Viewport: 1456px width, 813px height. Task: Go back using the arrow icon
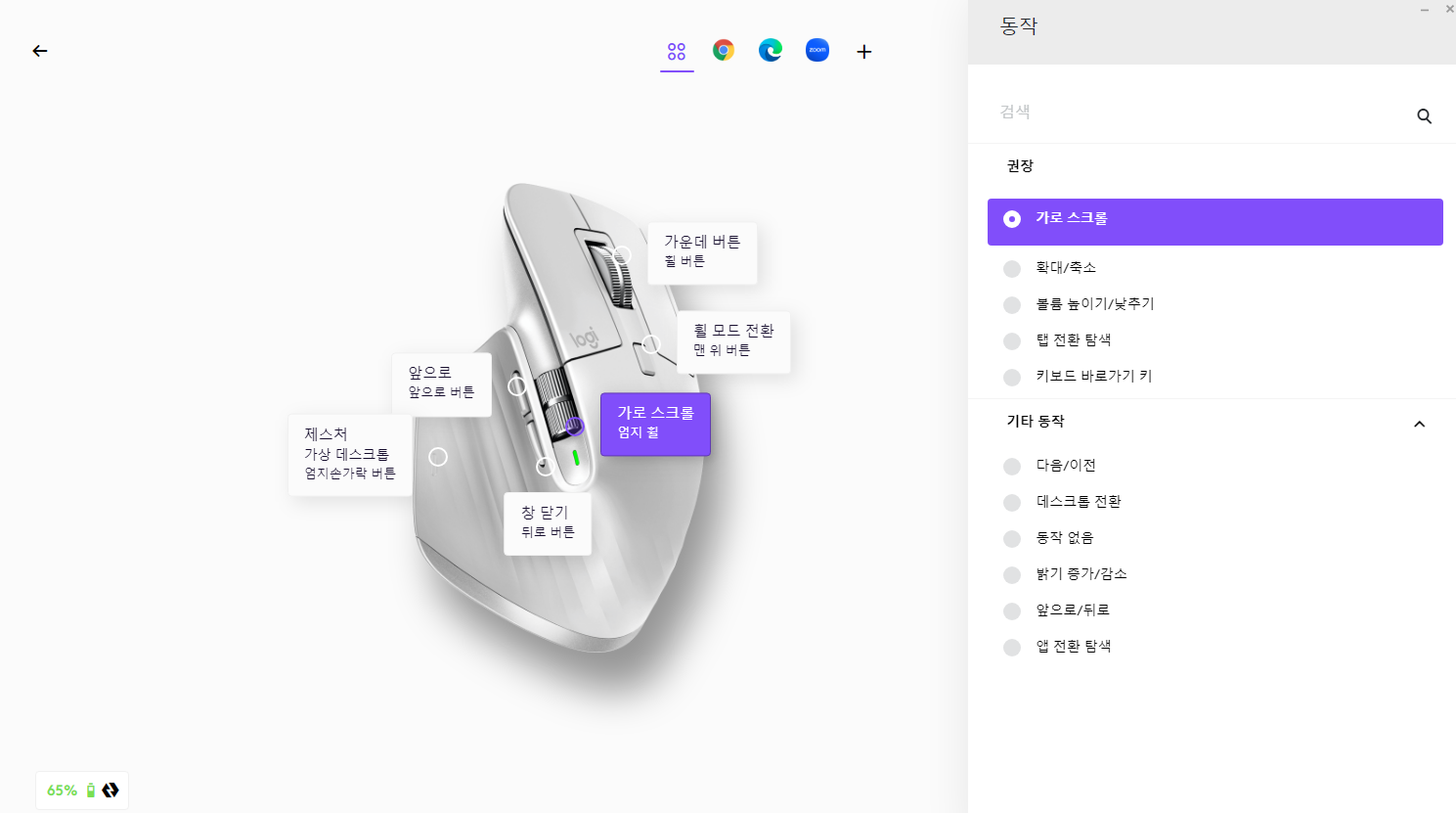(x=40, y=51)
